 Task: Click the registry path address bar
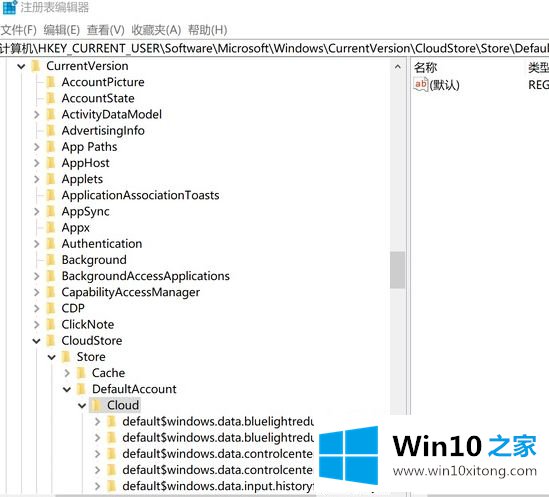coord(274,48)
